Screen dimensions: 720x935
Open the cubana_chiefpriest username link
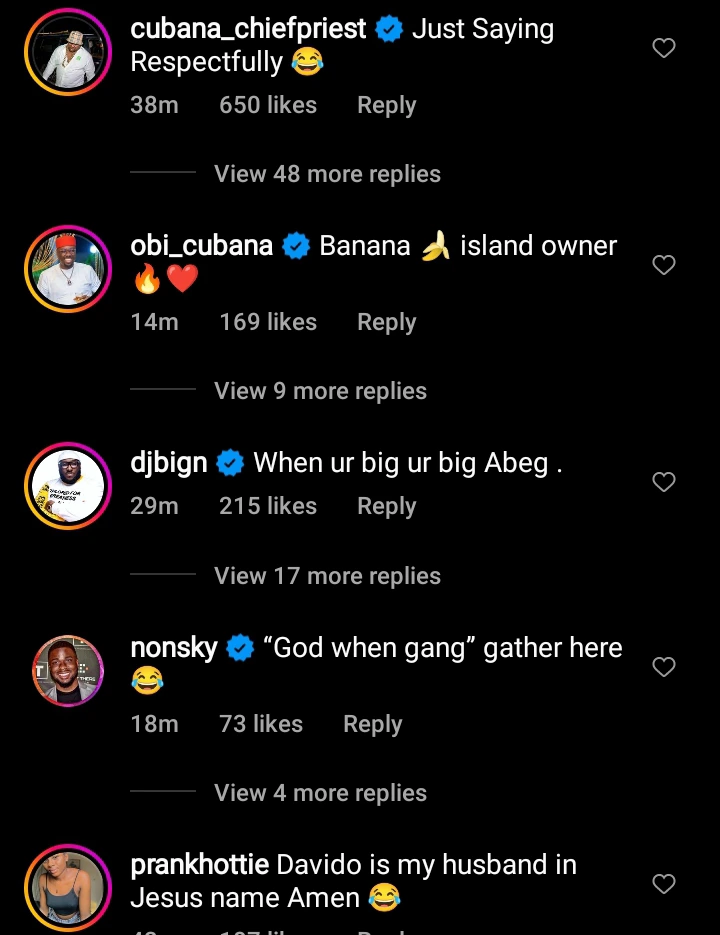[x=248, y=30]
